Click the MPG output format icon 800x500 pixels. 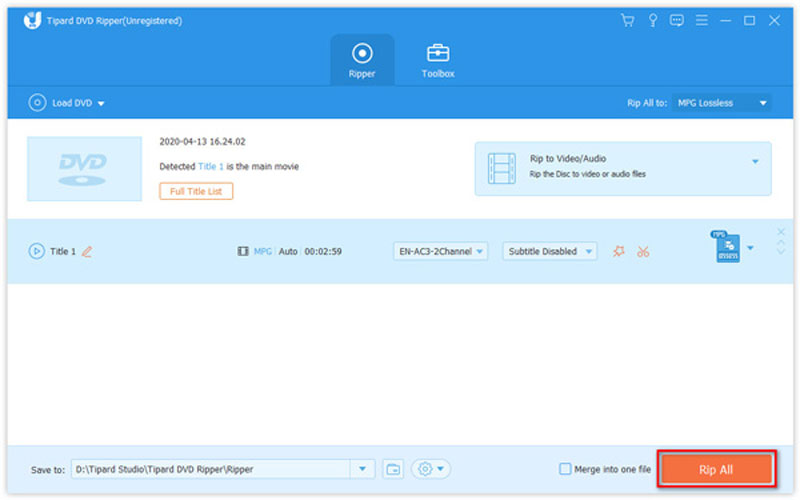727,248
